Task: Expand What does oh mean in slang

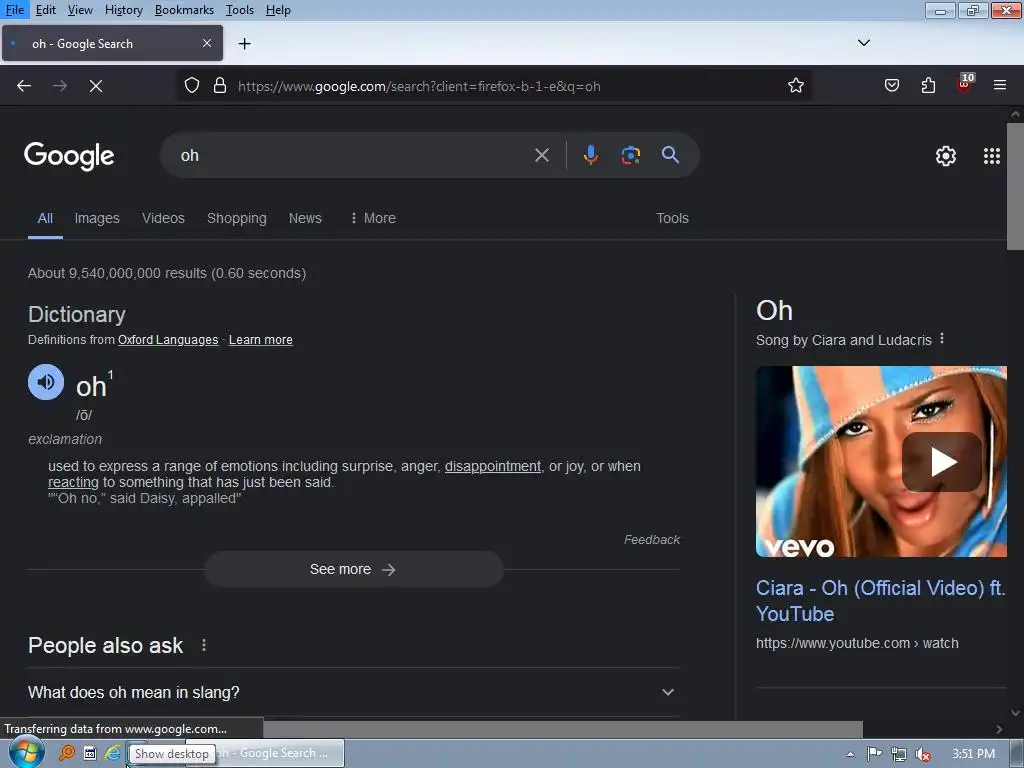Action: [x=353, y=692]
